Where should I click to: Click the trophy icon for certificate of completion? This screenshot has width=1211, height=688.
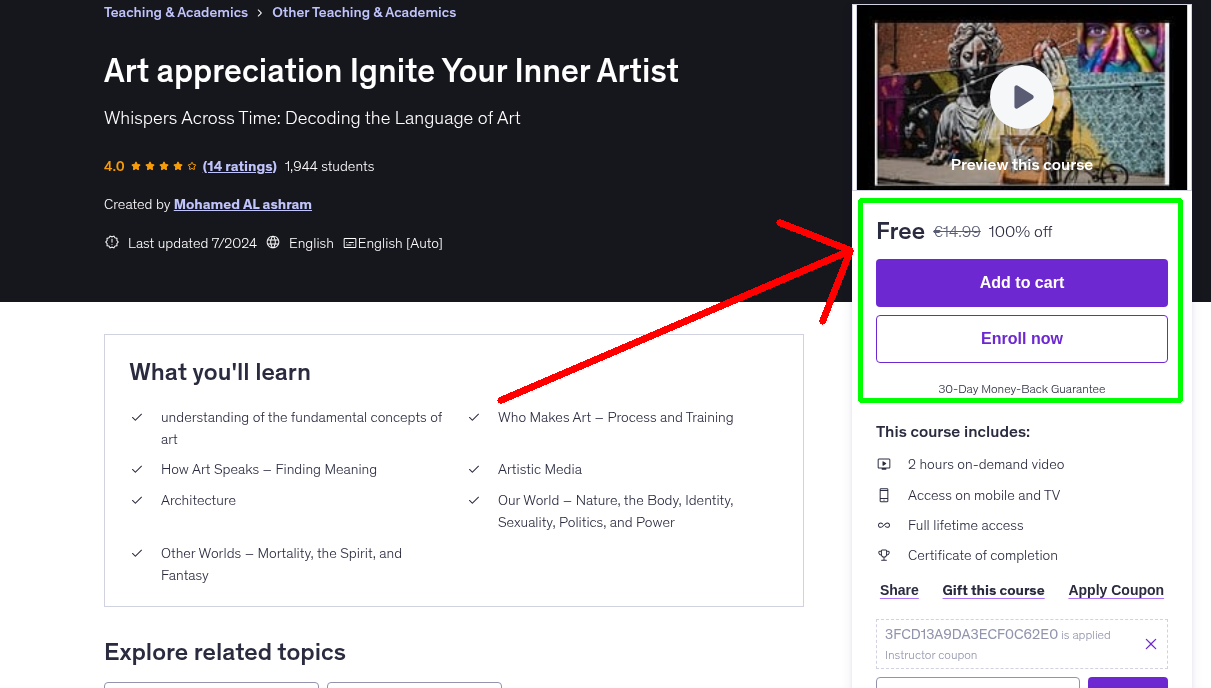[884, 554]
